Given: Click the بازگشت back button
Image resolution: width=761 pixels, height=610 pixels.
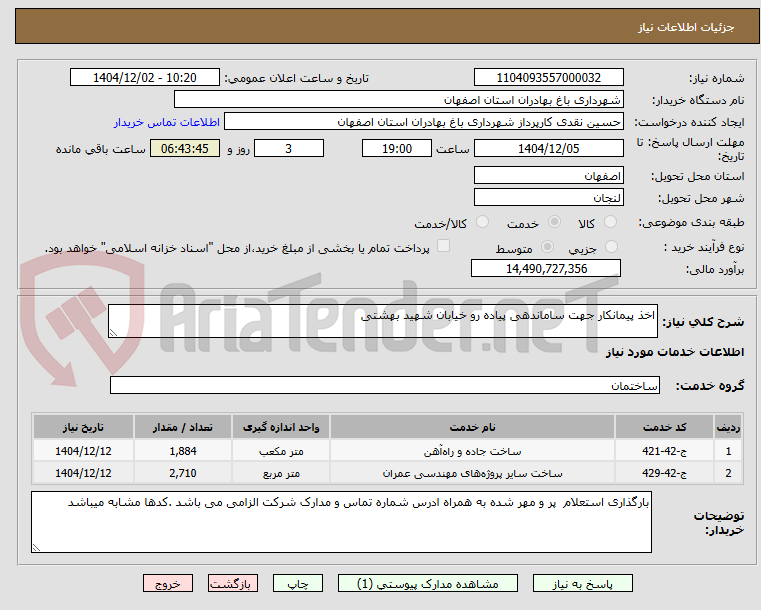Looking at the screenshot, I should (233, 583).
